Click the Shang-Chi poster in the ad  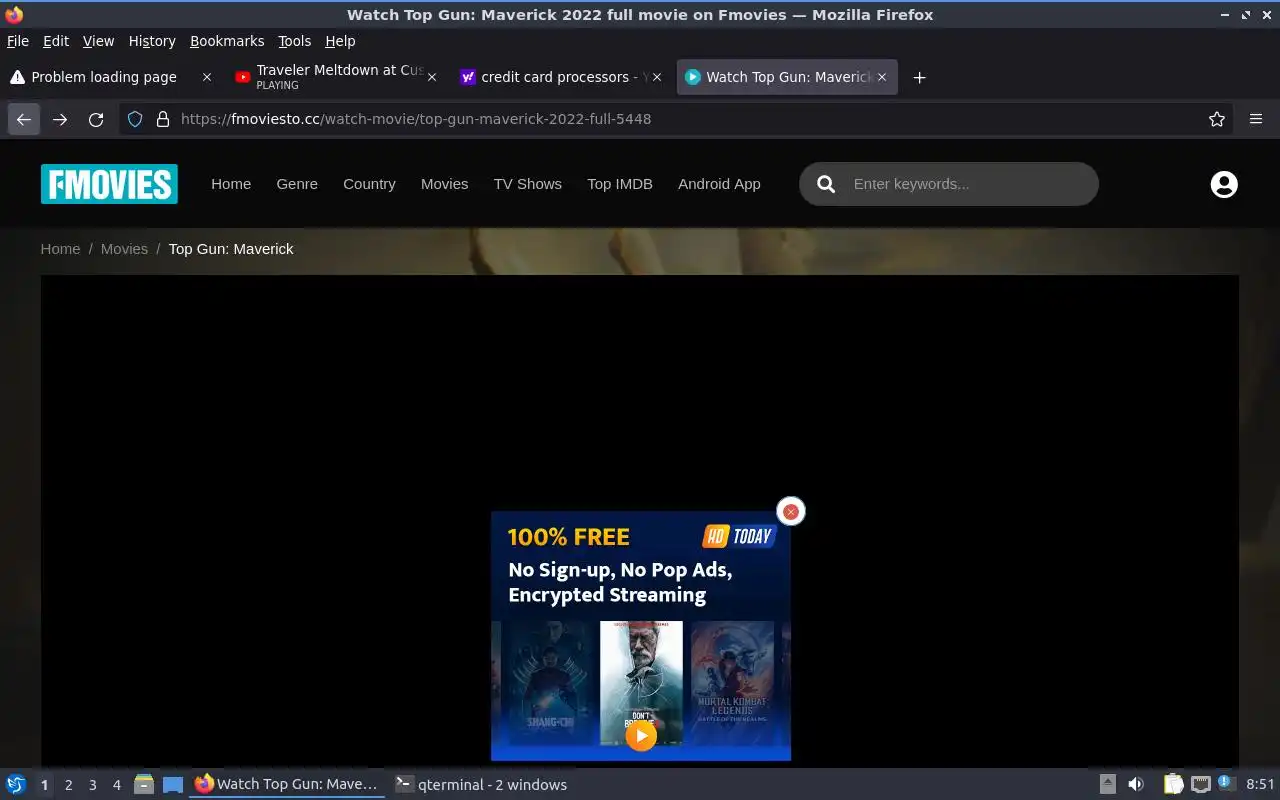[x=548, y=683]
